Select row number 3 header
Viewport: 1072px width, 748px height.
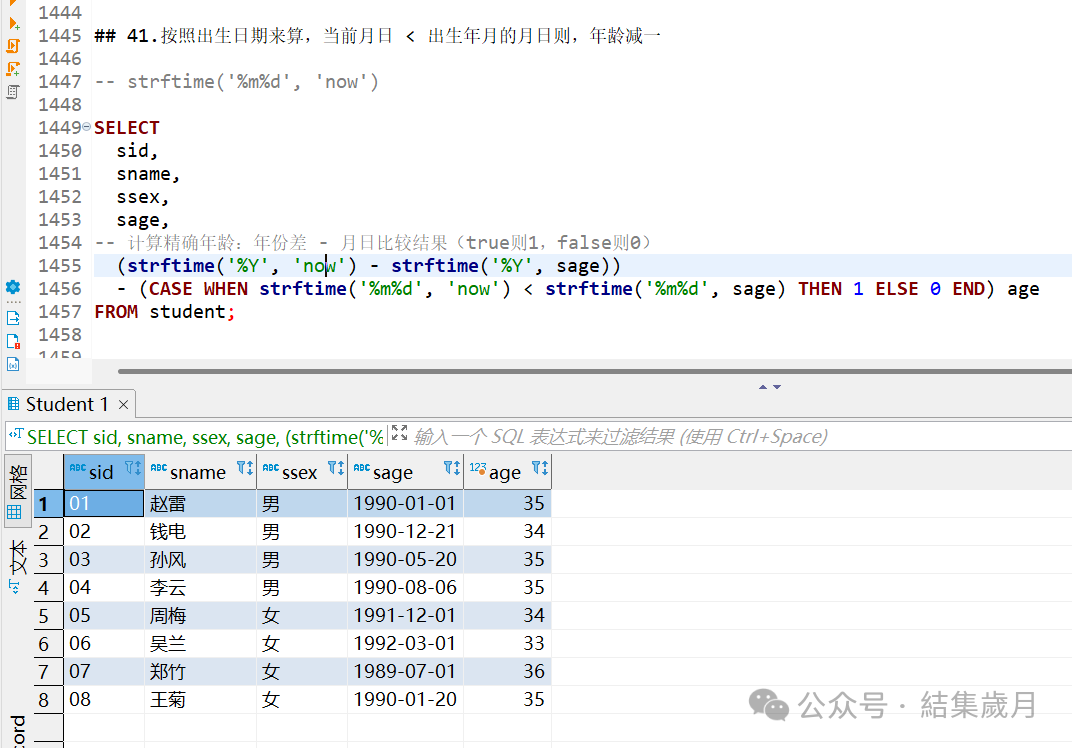pos(48,560)
